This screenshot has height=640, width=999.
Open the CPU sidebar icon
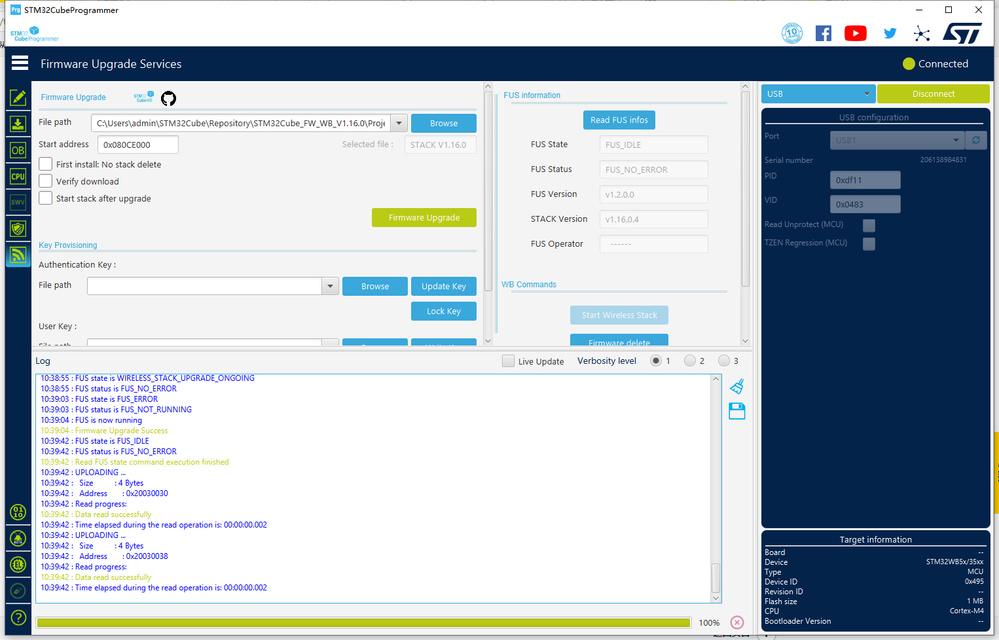pos(18,176)
